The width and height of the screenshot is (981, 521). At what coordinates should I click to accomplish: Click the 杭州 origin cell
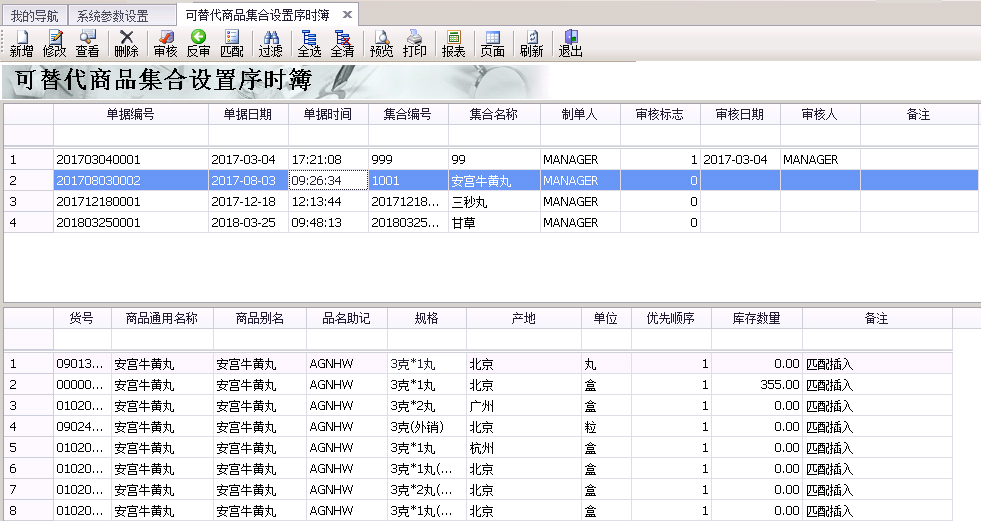pyautogui.click(x=524, y=448)
